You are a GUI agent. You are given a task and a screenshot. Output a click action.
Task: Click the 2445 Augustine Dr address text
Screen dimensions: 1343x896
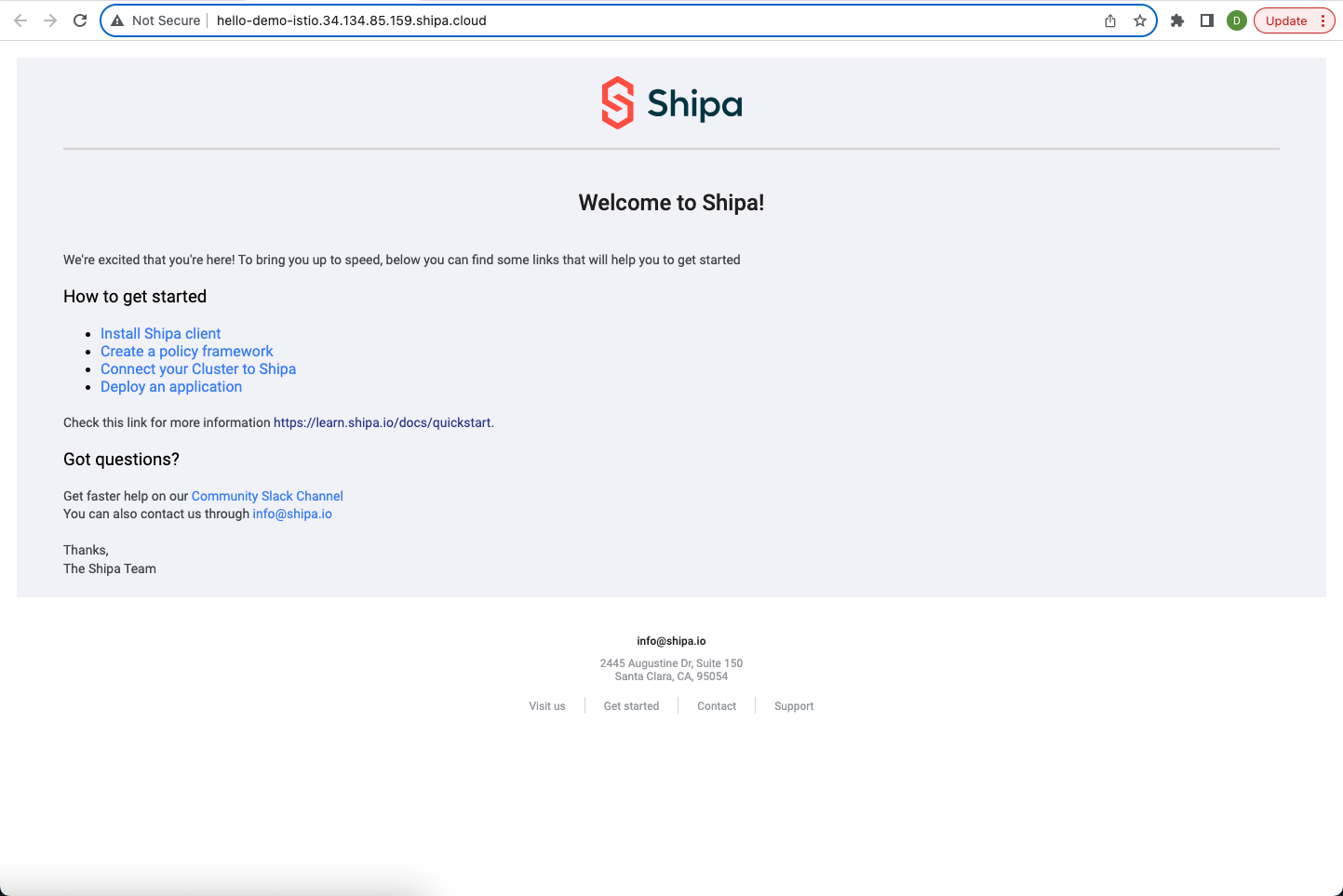pyautogui.click(x=671, y=663)
